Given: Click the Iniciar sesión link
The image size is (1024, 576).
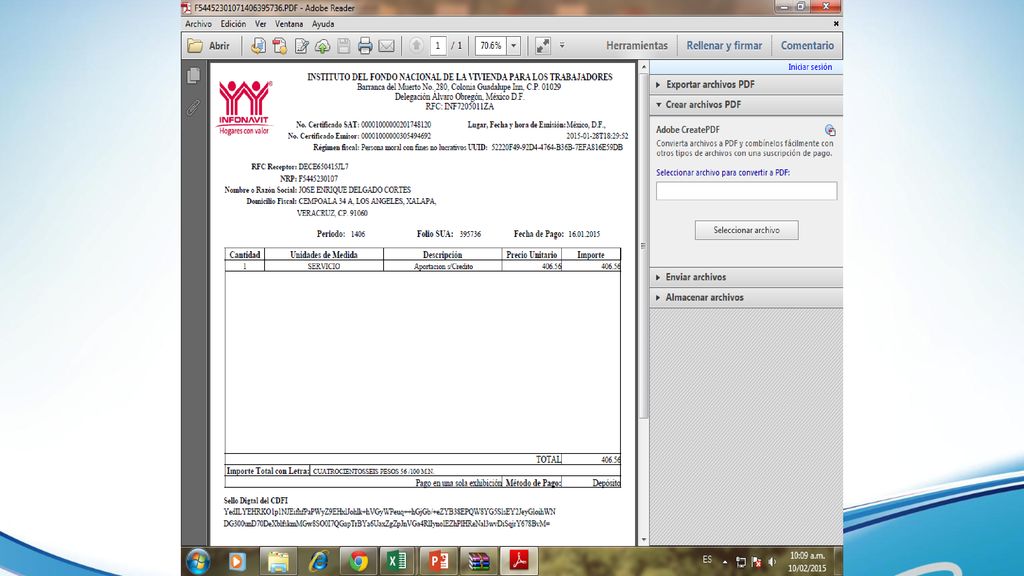Looking at the screenshot, I should point(810,67).
